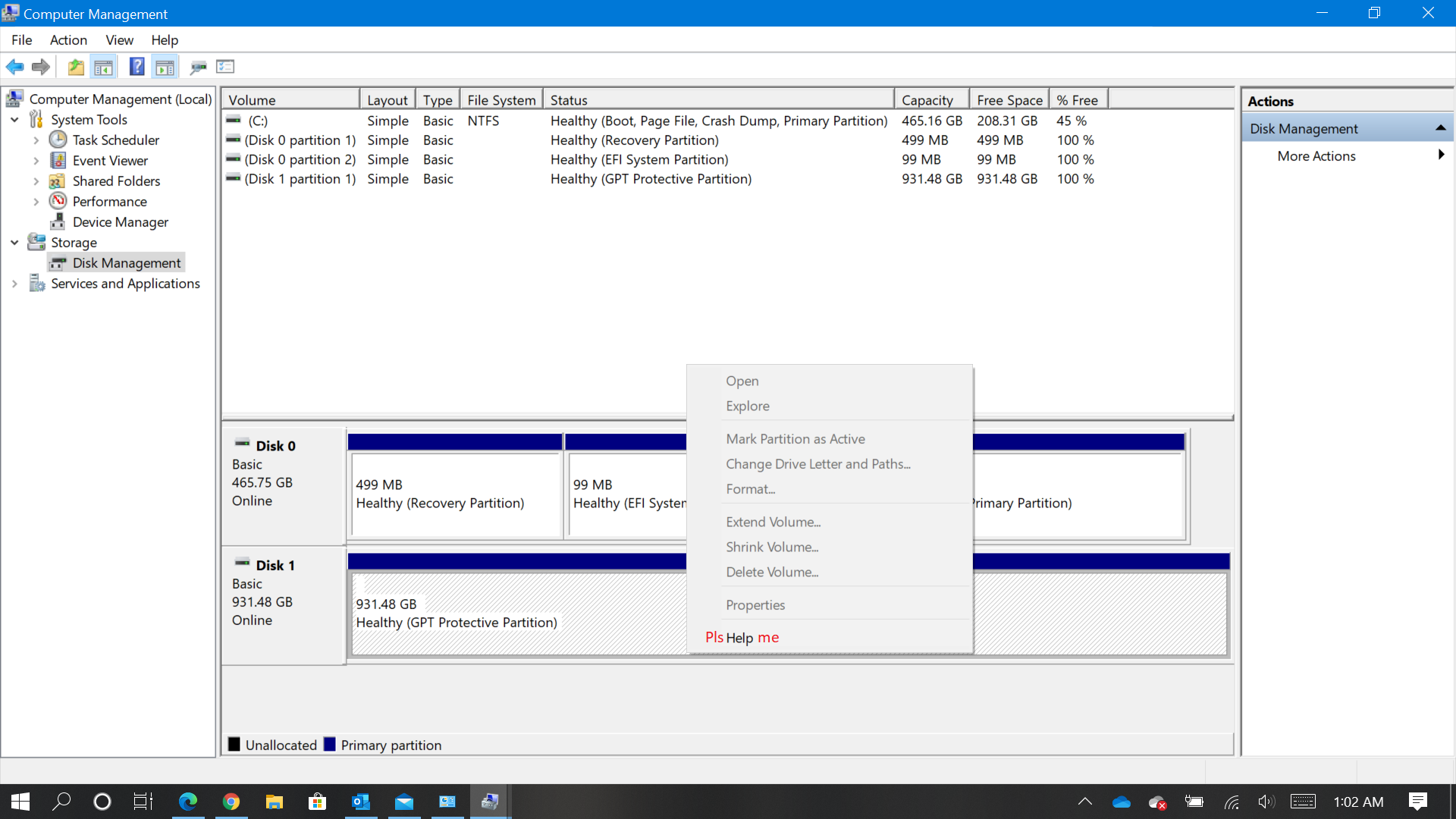Select Performance in the tree
Viewport: 1456px width, 819px height.
point(109,201)
